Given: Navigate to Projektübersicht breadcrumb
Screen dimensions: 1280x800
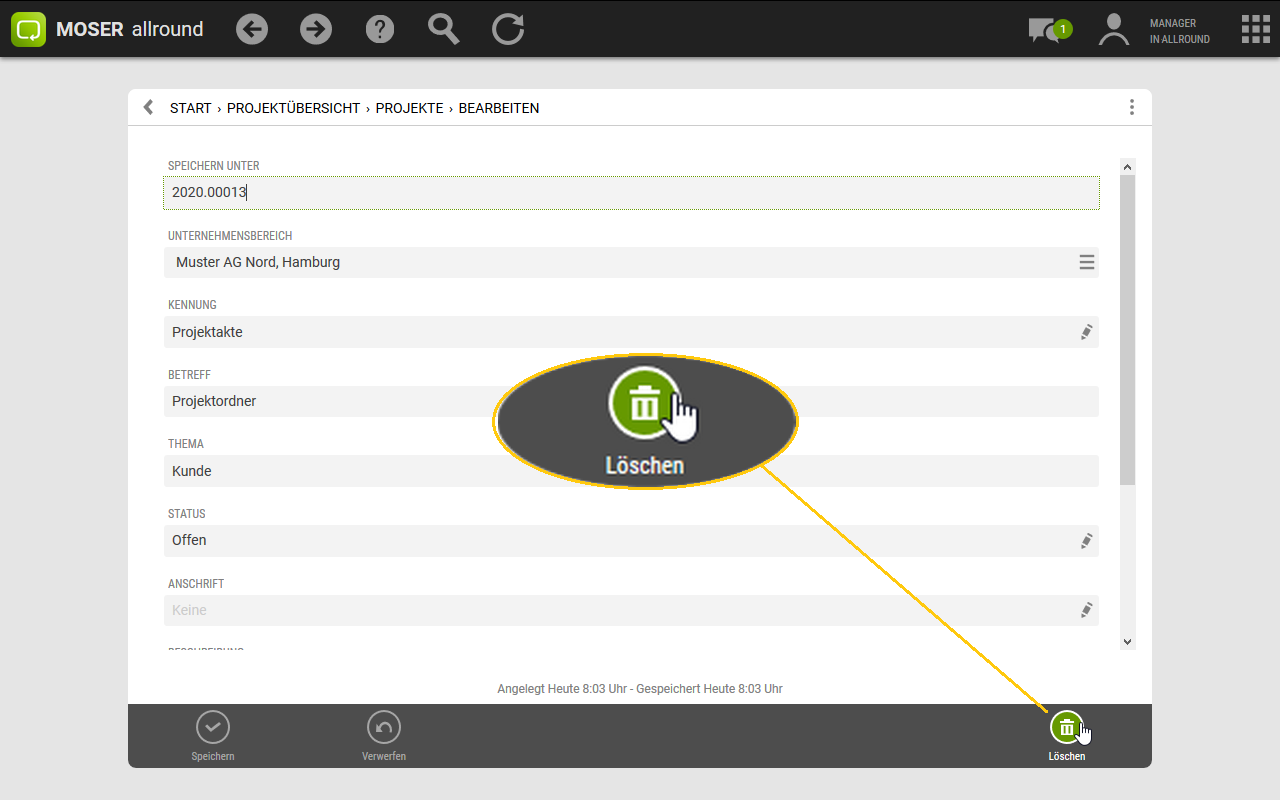Looking at the screenshot, I should pyautogui.click(x=293, y=108).
